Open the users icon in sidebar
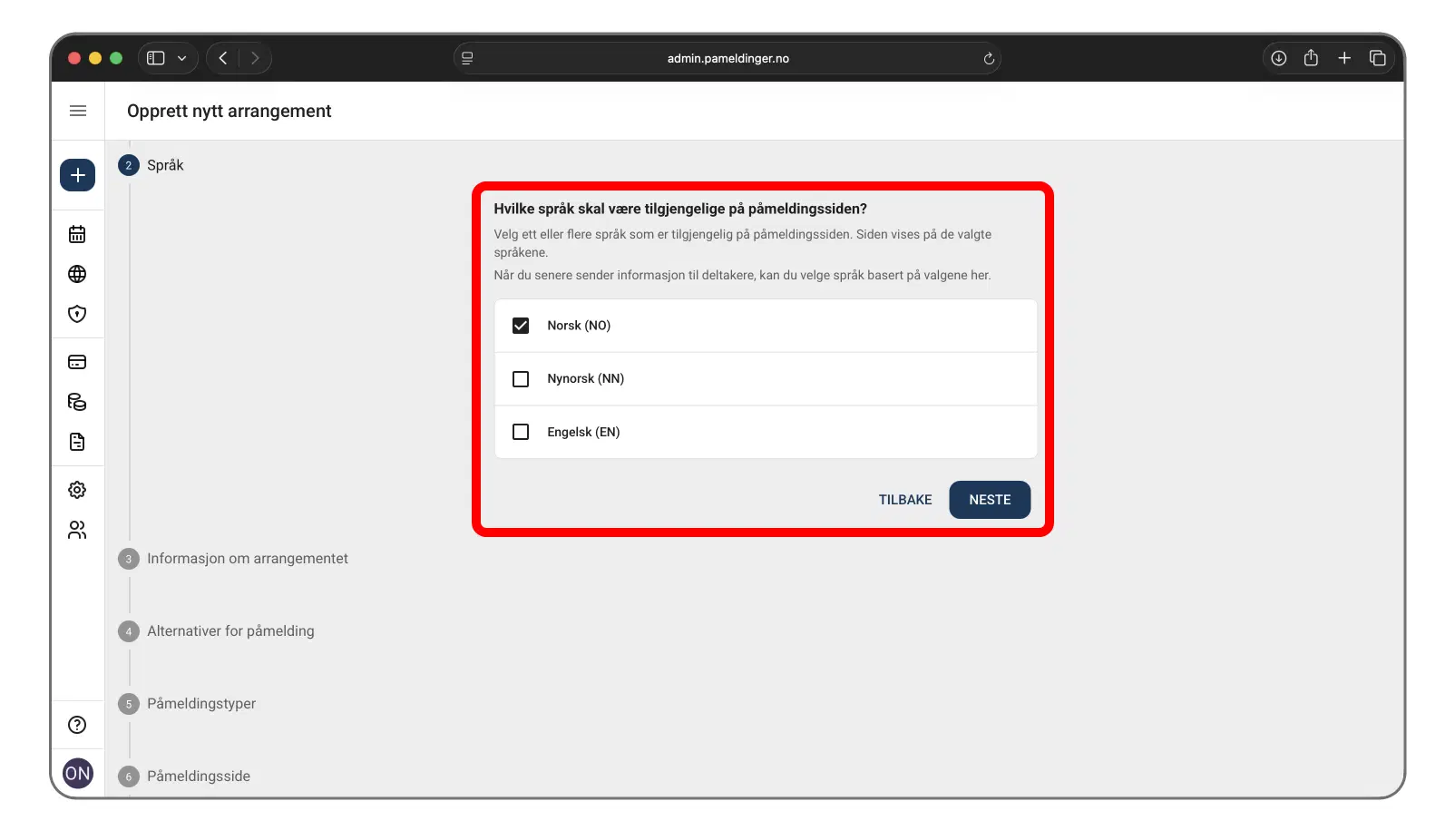The width and height of the screenshot is (1455, 840). pyautogui.click(x=77, y=530)
